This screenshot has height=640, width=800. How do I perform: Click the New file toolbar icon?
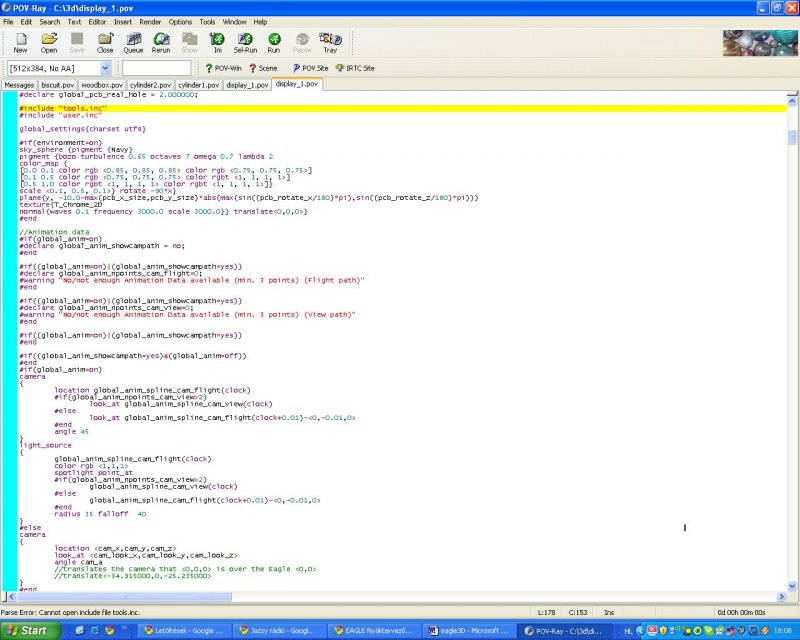[x=20, y=43]
